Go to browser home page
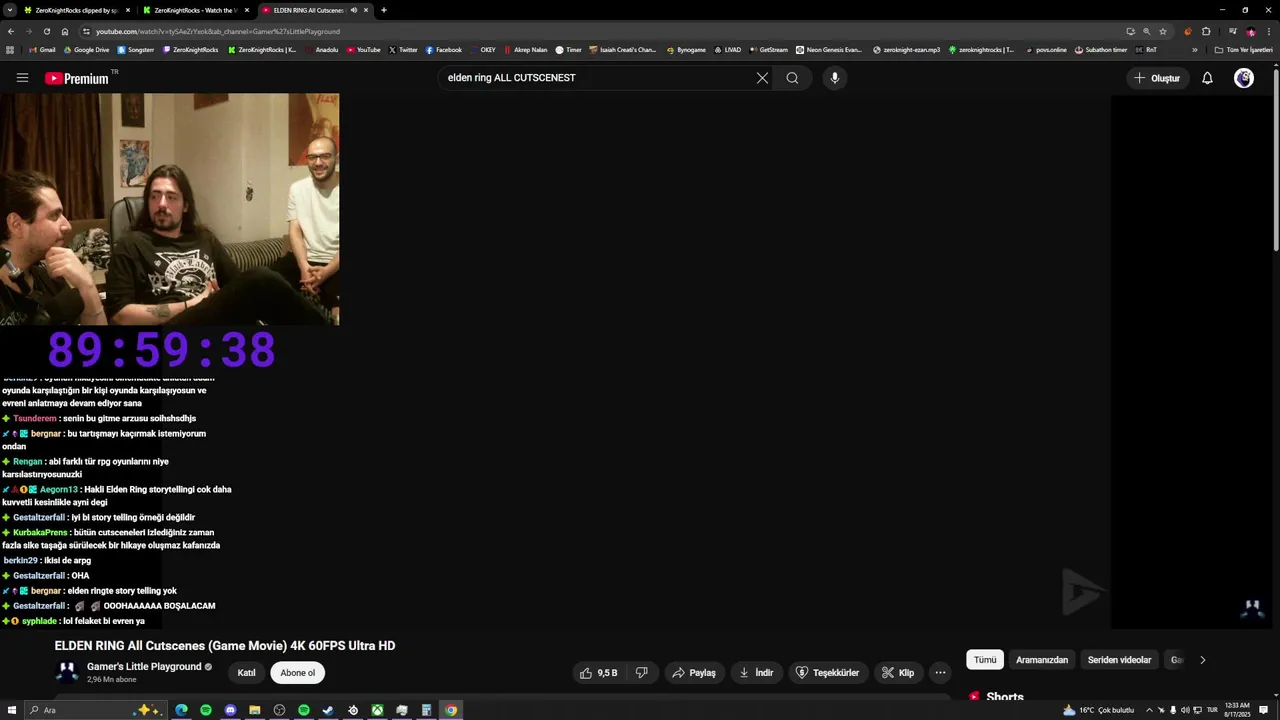 (x=65, y=31)
